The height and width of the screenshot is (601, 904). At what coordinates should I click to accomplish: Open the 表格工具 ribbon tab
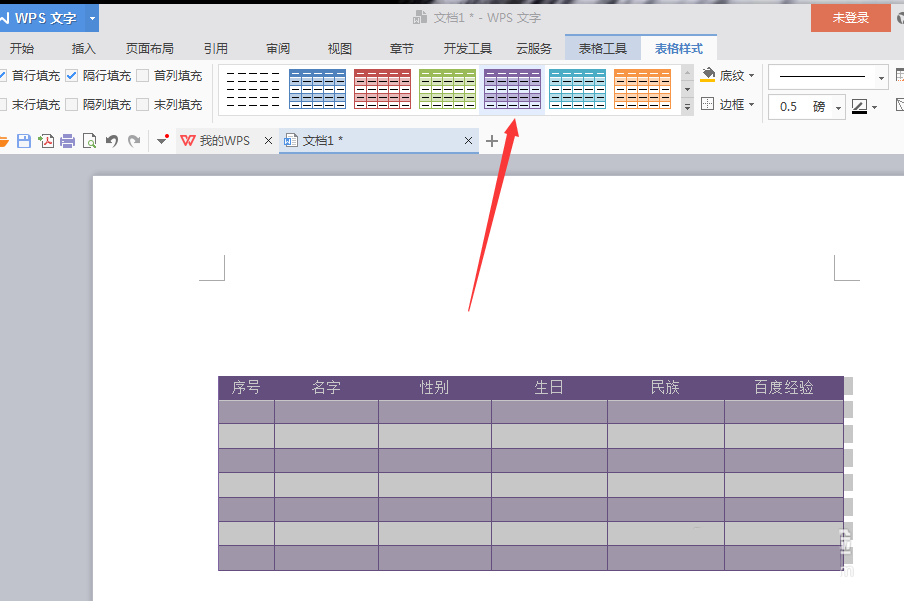601,46
